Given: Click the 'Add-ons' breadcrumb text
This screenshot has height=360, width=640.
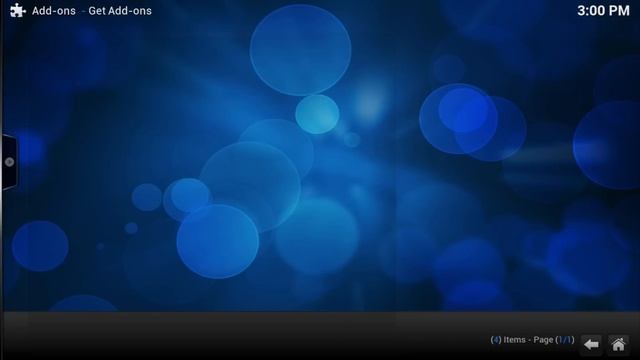Looking at the screenshot, I should 54,11.
